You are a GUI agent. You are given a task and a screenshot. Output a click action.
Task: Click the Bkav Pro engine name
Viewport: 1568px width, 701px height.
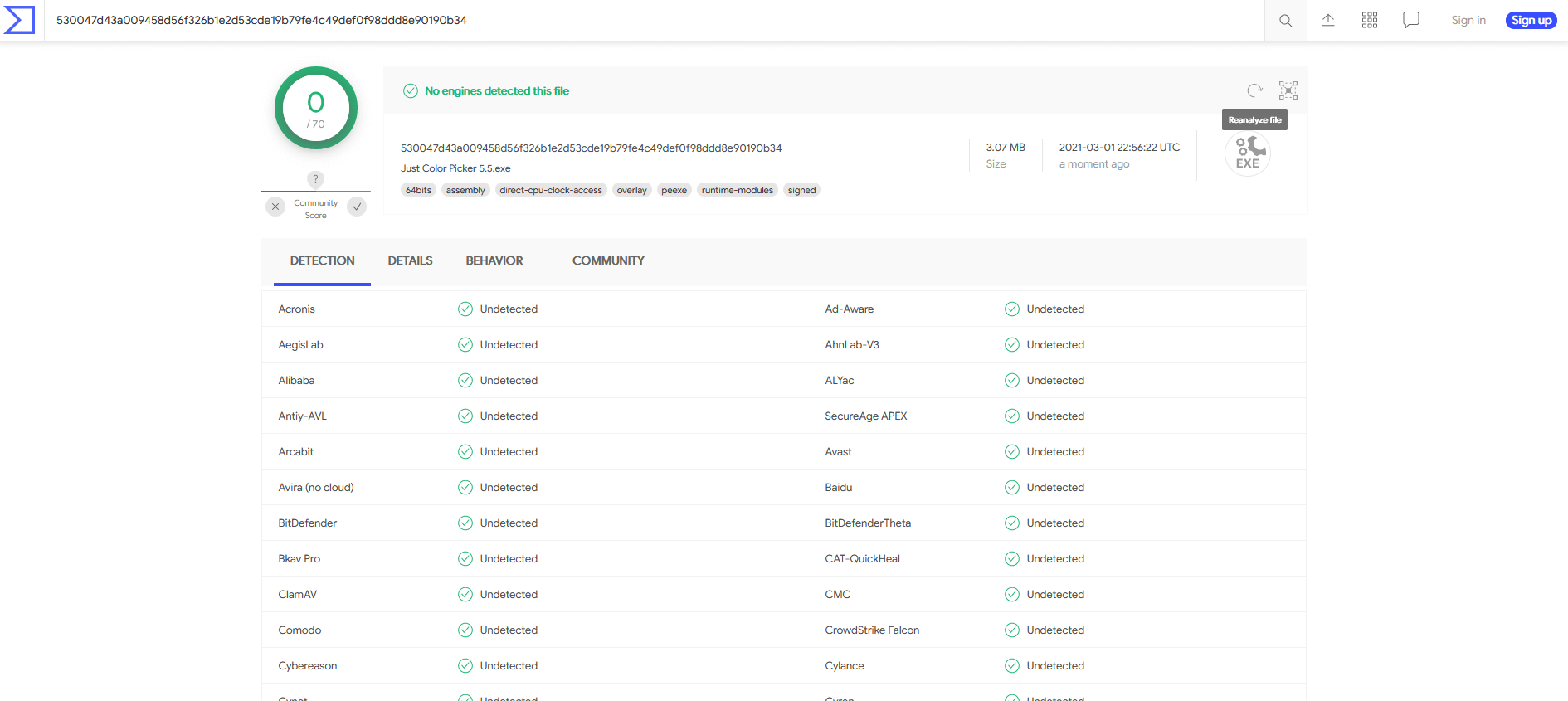tap(299, 559)
